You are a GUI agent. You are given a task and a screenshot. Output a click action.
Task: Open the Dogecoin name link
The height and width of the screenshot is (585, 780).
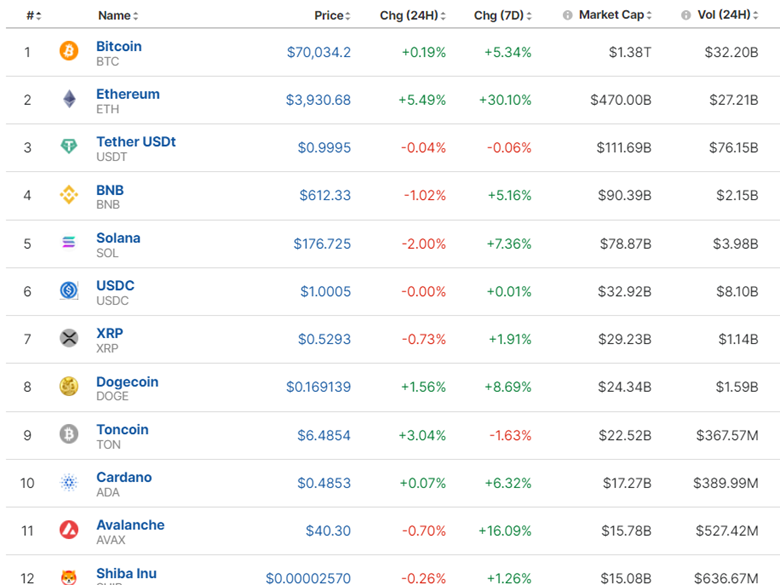point(127,382)
